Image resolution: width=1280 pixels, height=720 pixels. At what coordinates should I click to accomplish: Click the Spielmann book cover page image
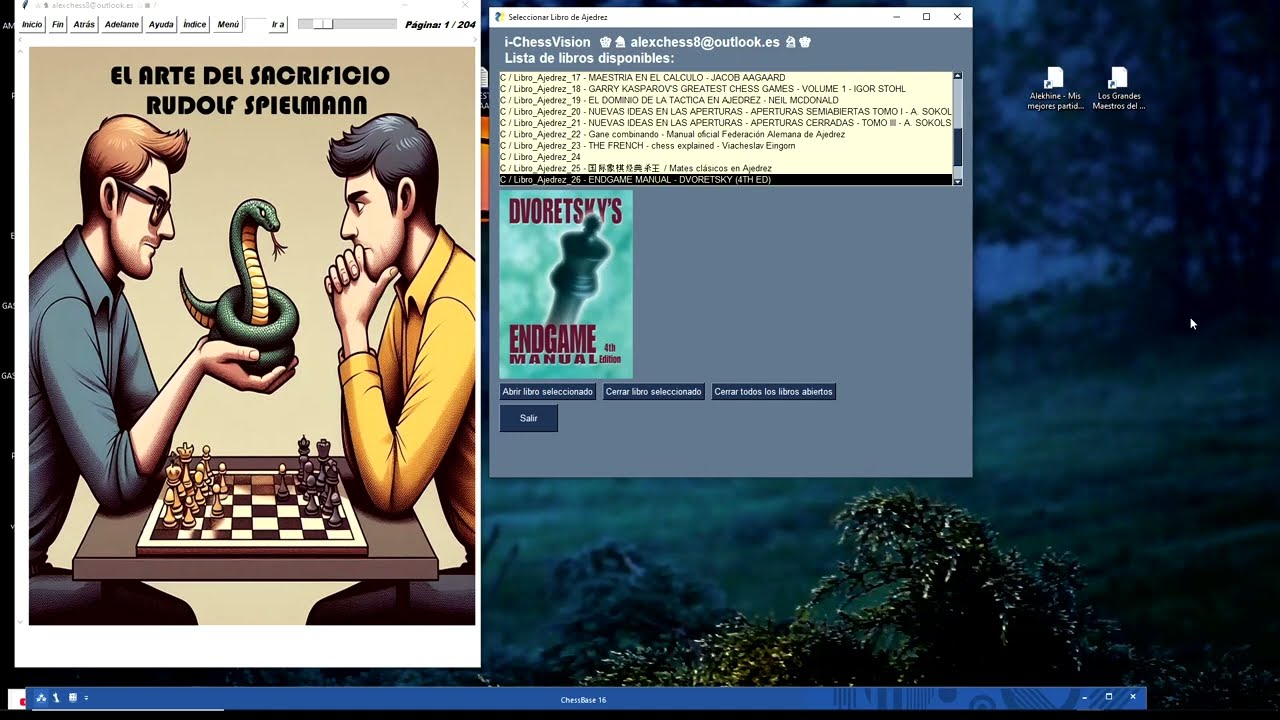click(x=252, y=336)
